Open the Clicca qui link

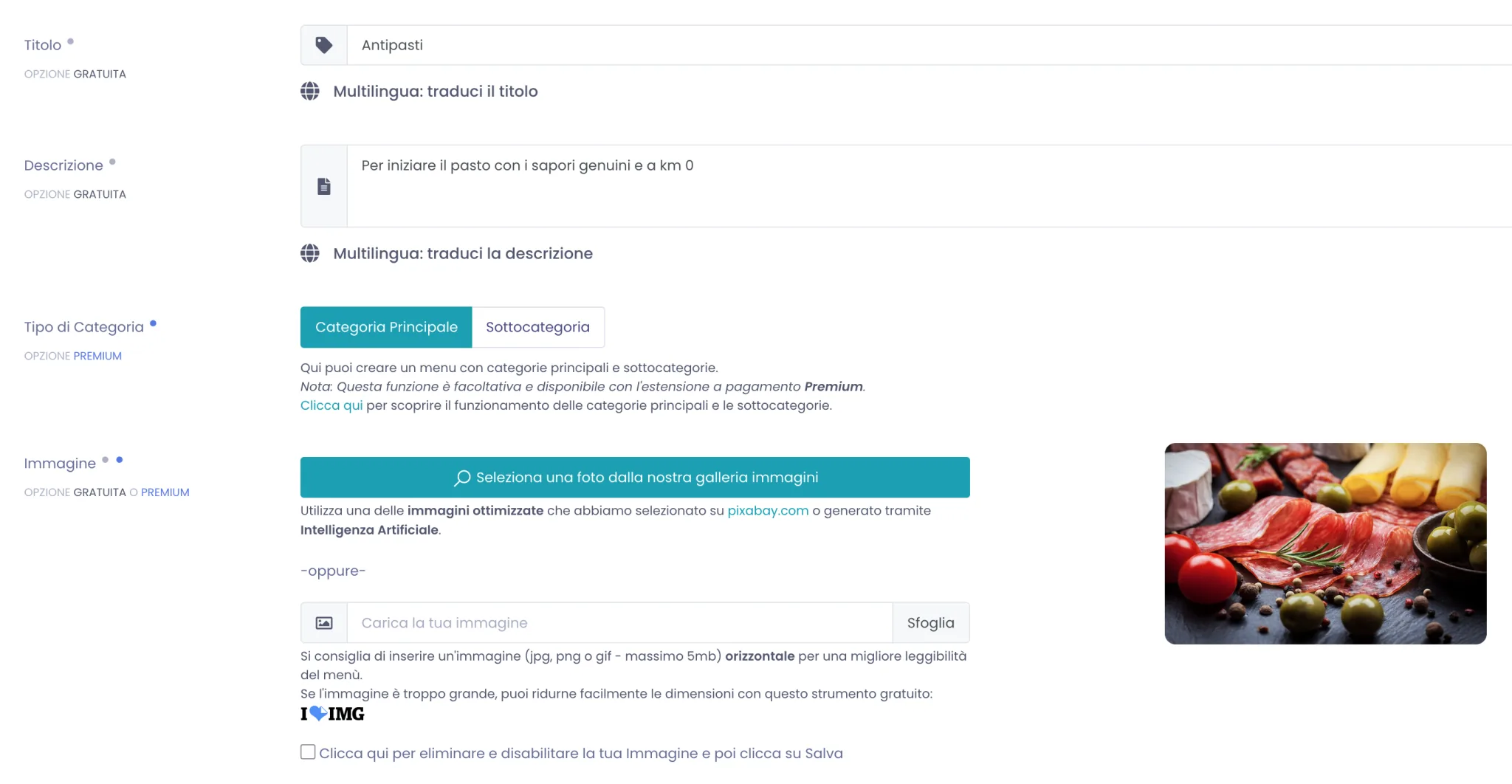(331, 405)
